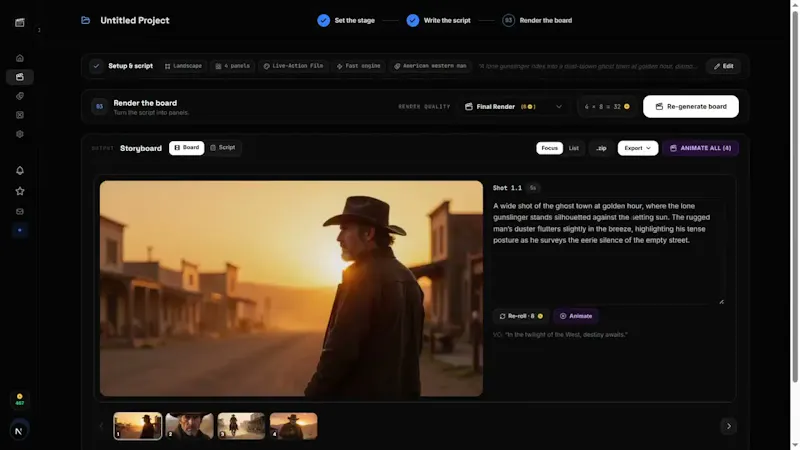
Task: Click the square box icon in sidebar
Action: (x=19, y=115)
